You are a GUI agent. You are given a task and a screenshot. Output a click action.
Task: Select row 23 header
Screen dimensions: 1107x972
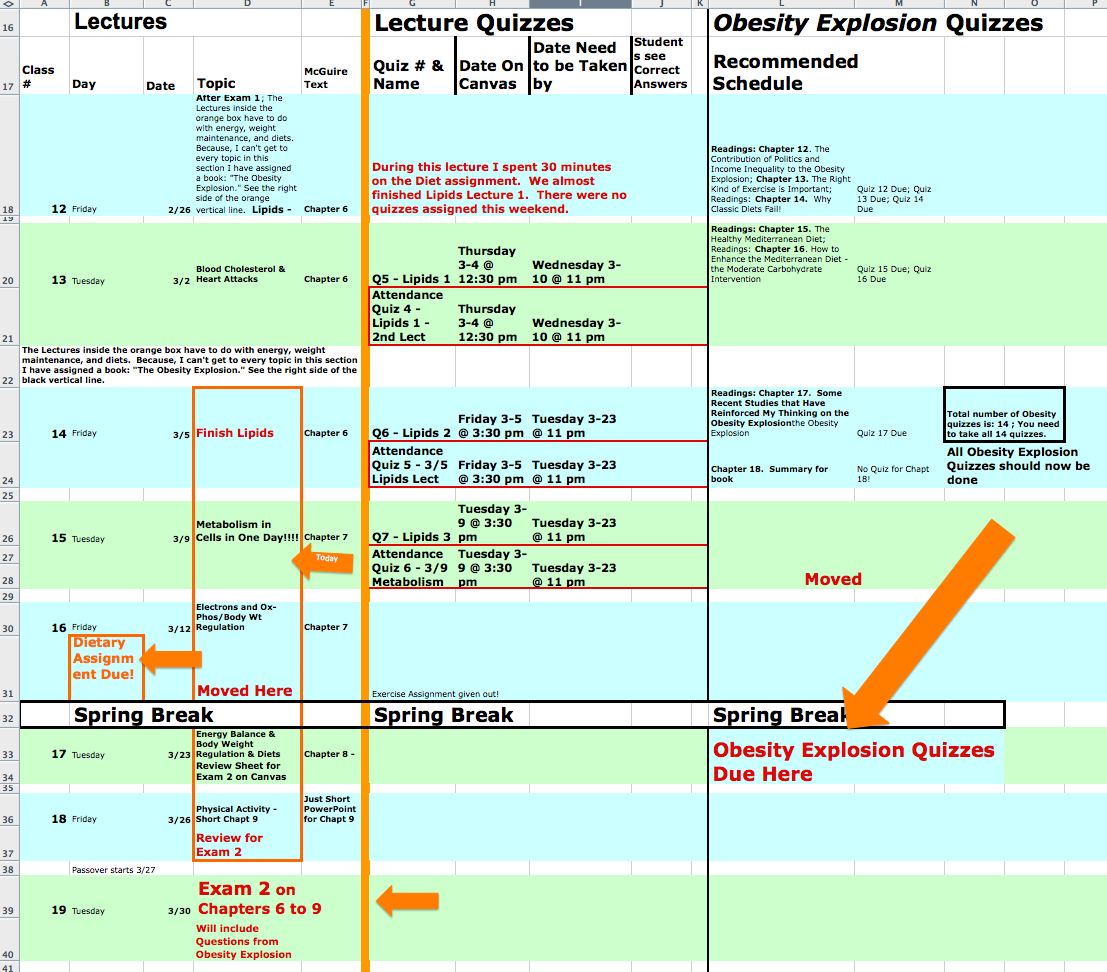(x=9, y=434)
